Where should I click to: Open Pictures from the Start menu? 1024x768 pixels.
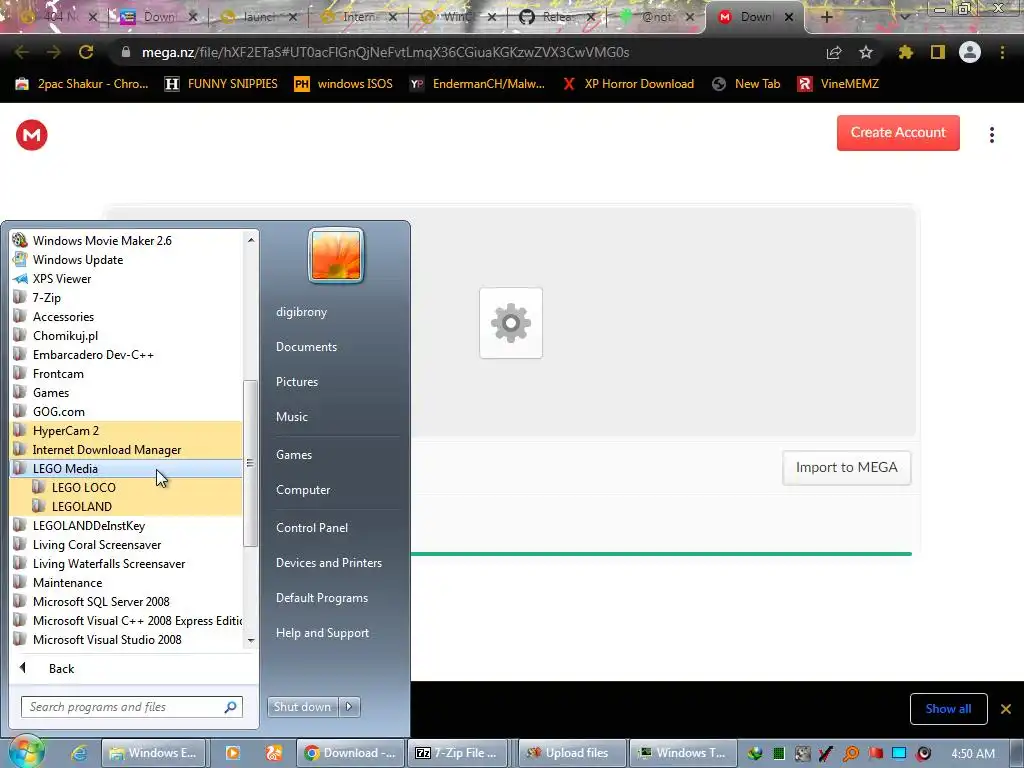point(296,381)
